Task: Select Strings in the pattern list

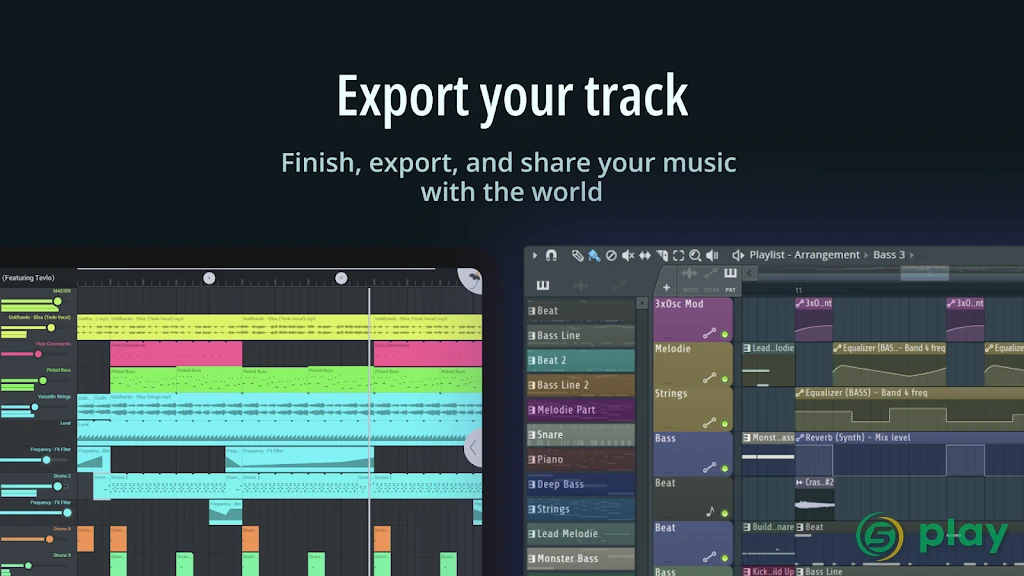Action: [581, 509]
